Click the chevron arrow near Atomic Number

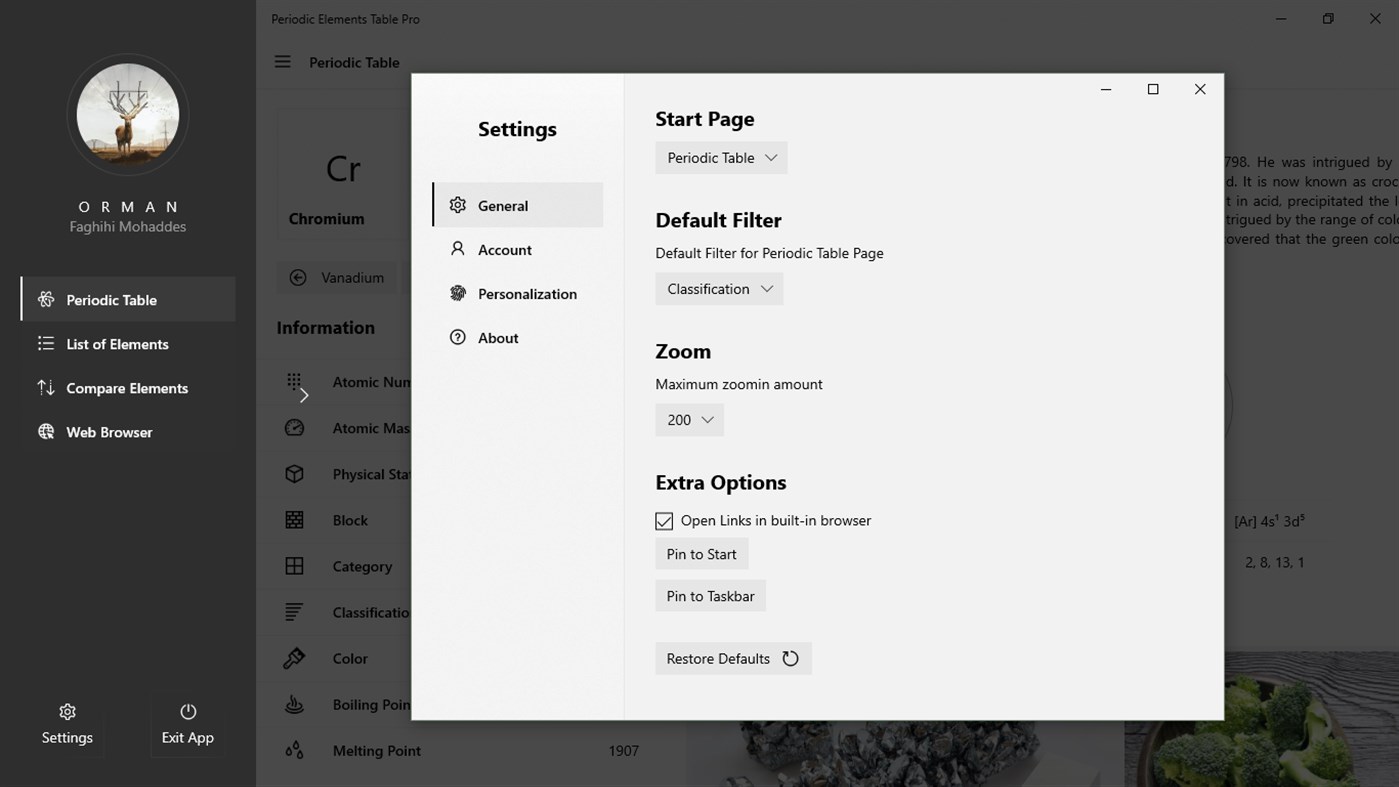tap(304, 395)
